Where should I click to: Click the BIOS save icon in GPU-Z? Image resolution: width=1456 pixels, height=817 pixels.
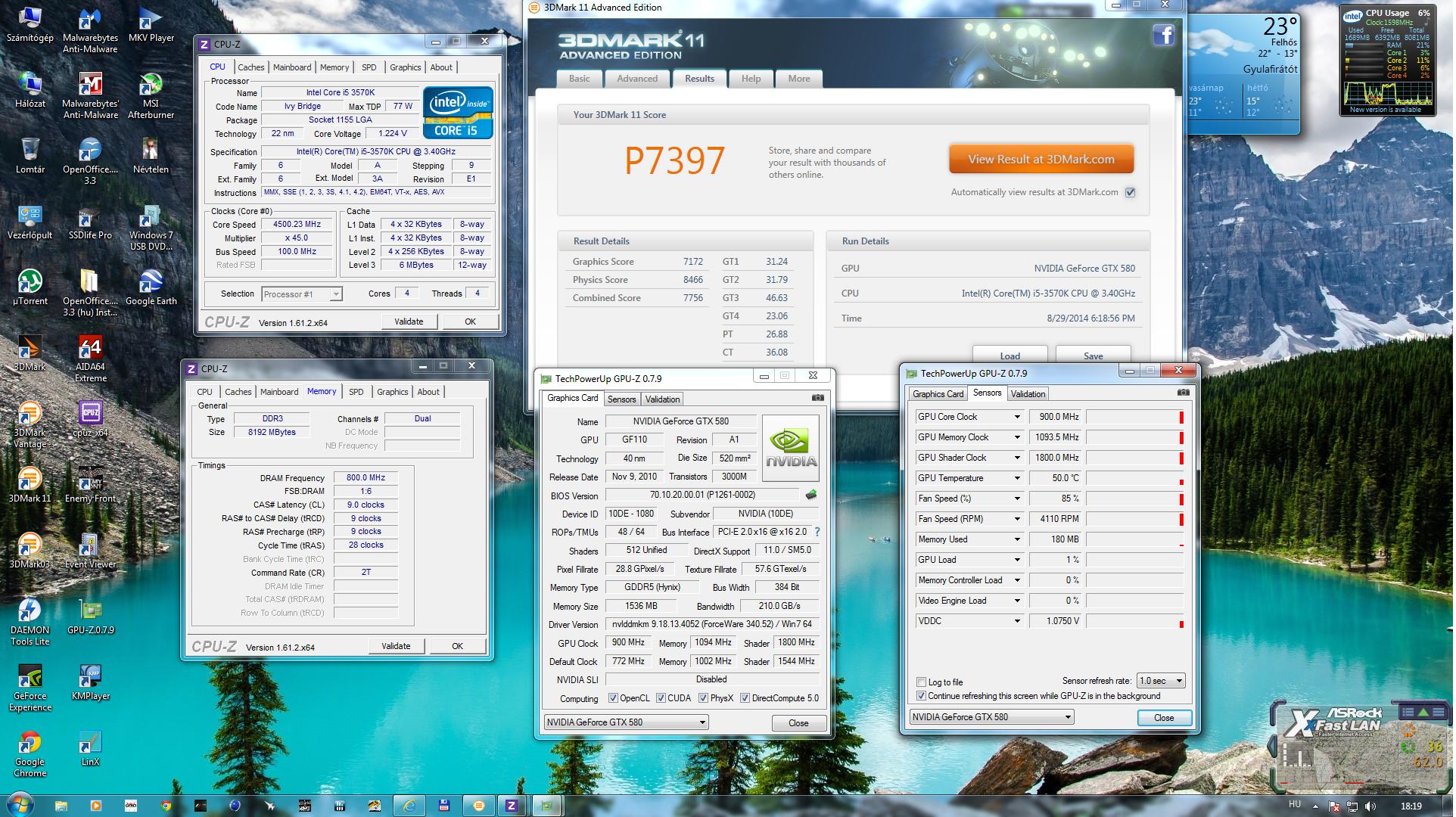(811, 495)
